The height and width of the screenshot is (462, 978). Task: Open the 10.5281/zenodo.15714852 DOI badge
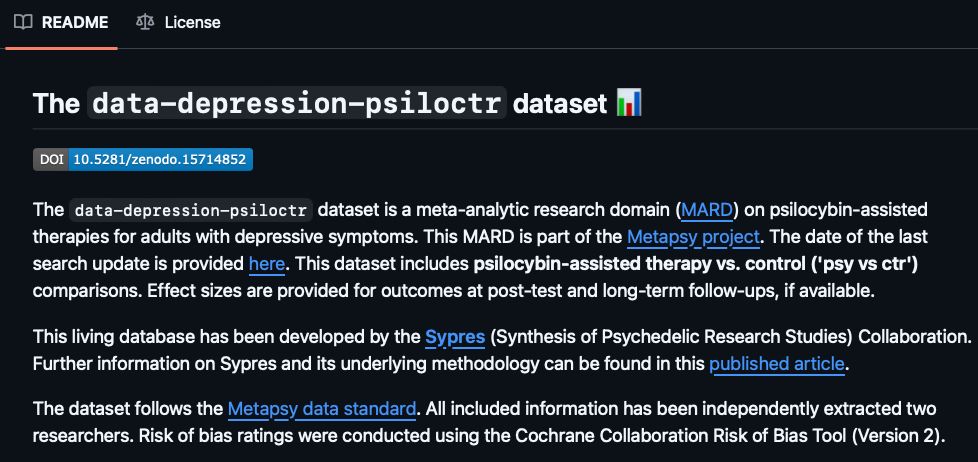159,159
